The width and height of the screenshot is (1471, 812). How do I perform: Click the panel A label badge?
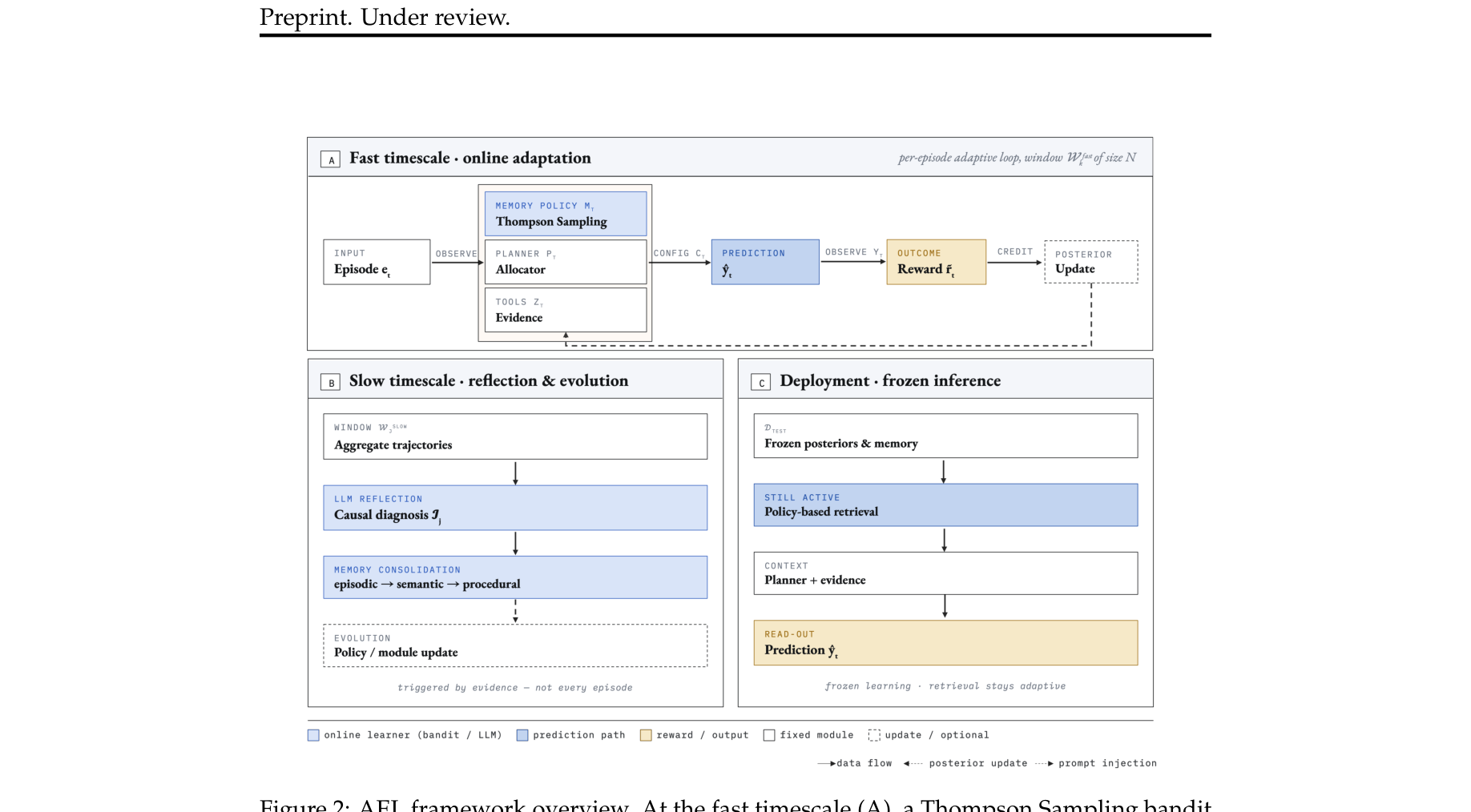tap(330, 159)
